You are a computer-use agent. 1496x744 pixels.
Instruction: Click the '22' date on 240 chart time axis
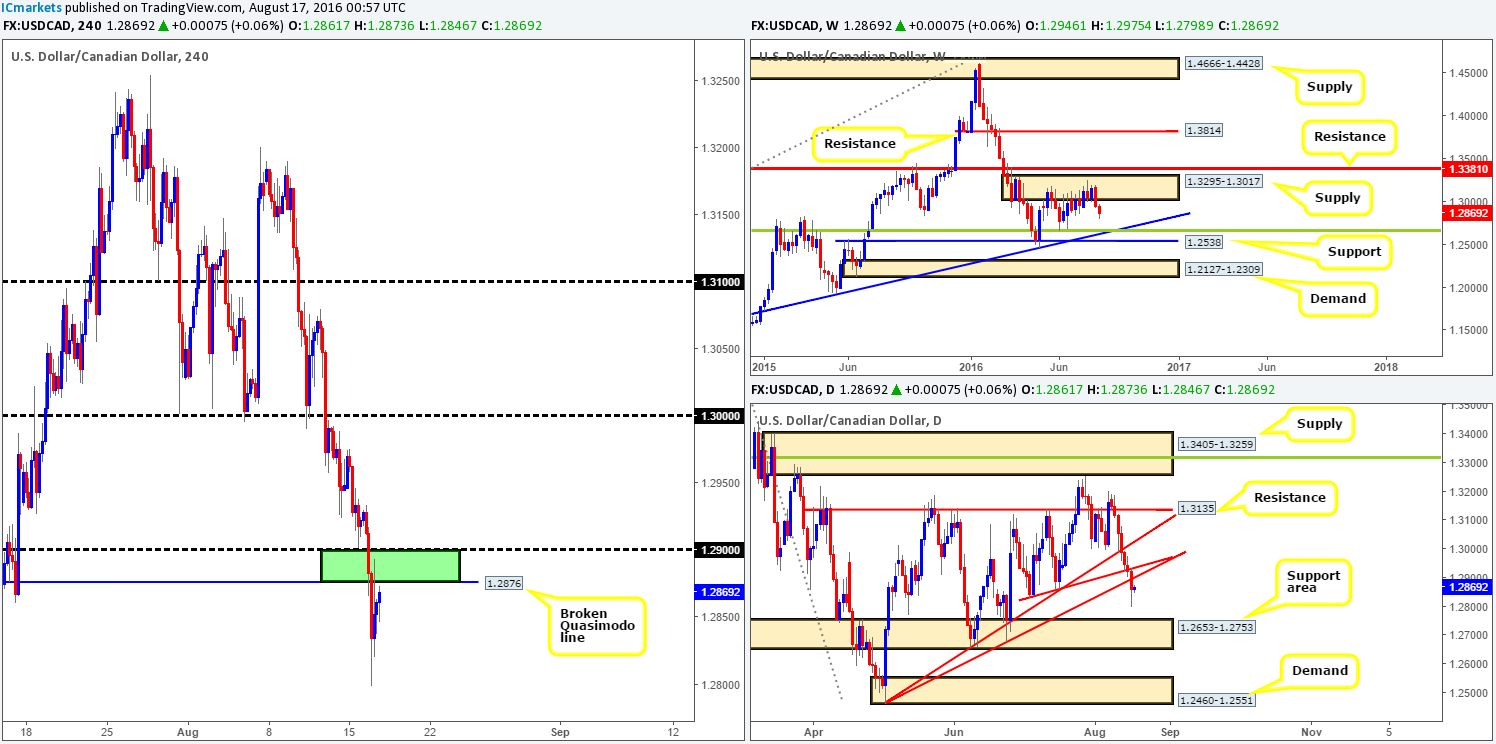[430, 730]
